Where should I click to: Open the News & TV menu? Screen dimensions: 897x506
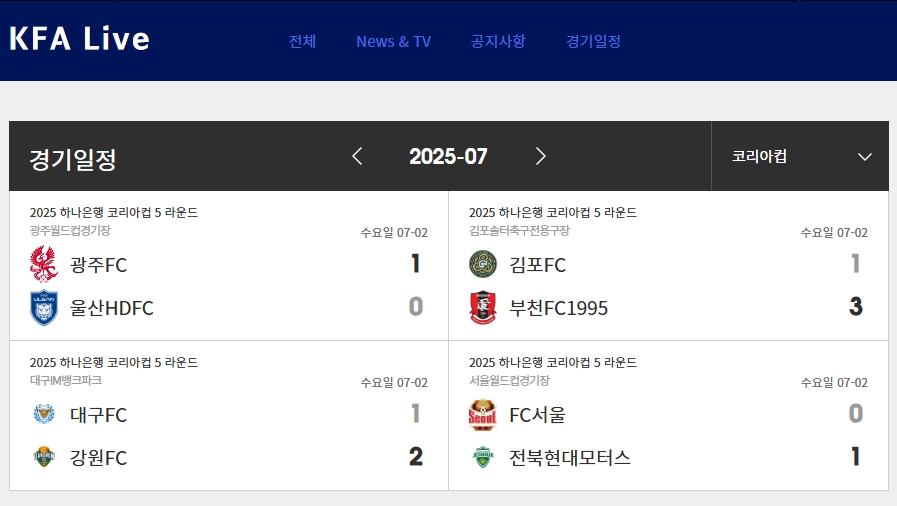coord(394,42)
